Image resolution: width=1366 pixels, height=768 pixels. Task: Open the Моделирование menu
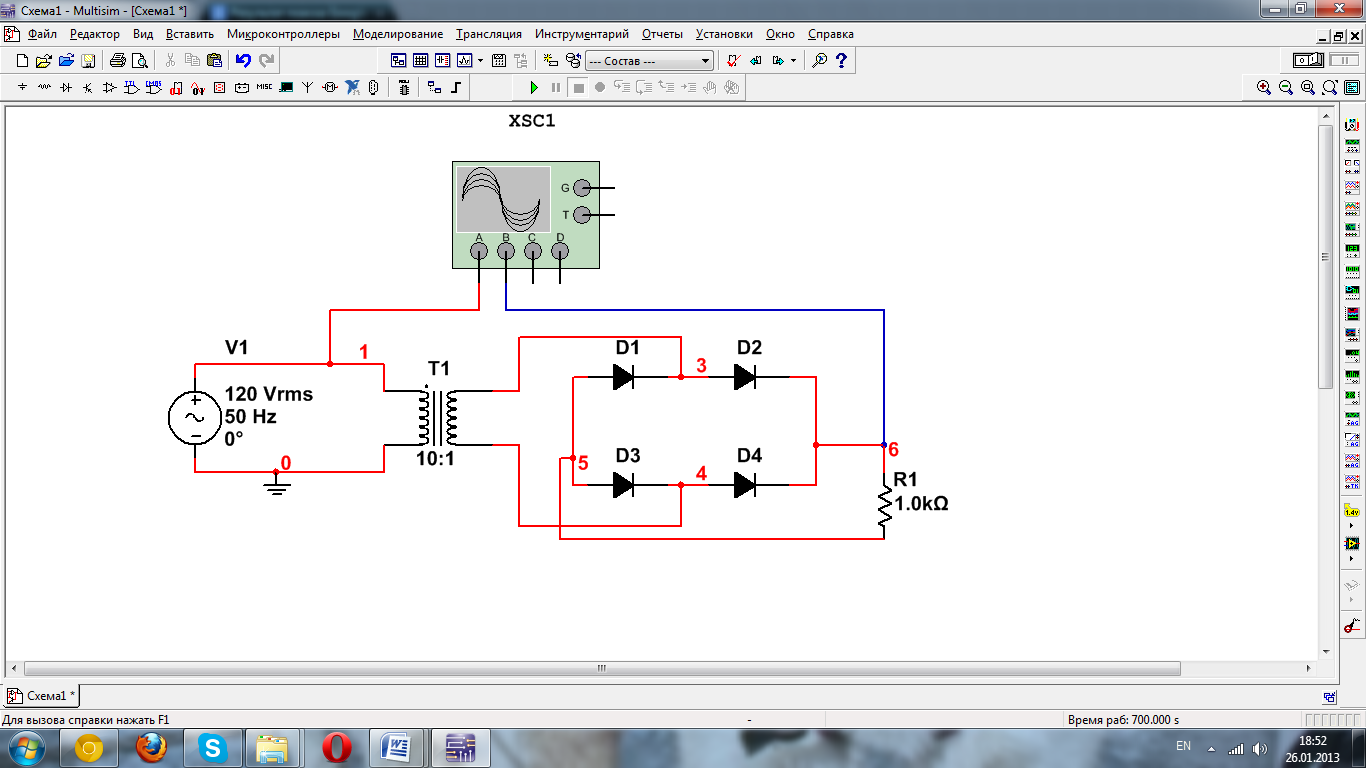point(399,33)
